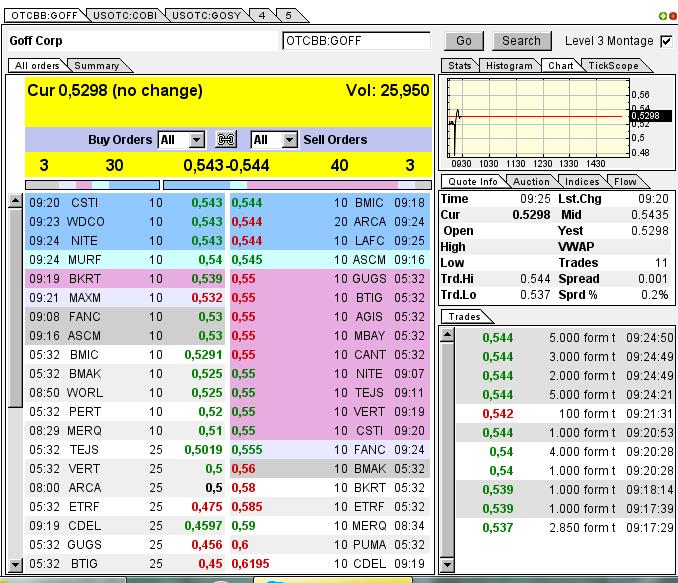Image resolution: width=678 pixels, height=583 pixels.
Task: Click the 0,537 trade at 09:17:29
Action: point(565,528)
